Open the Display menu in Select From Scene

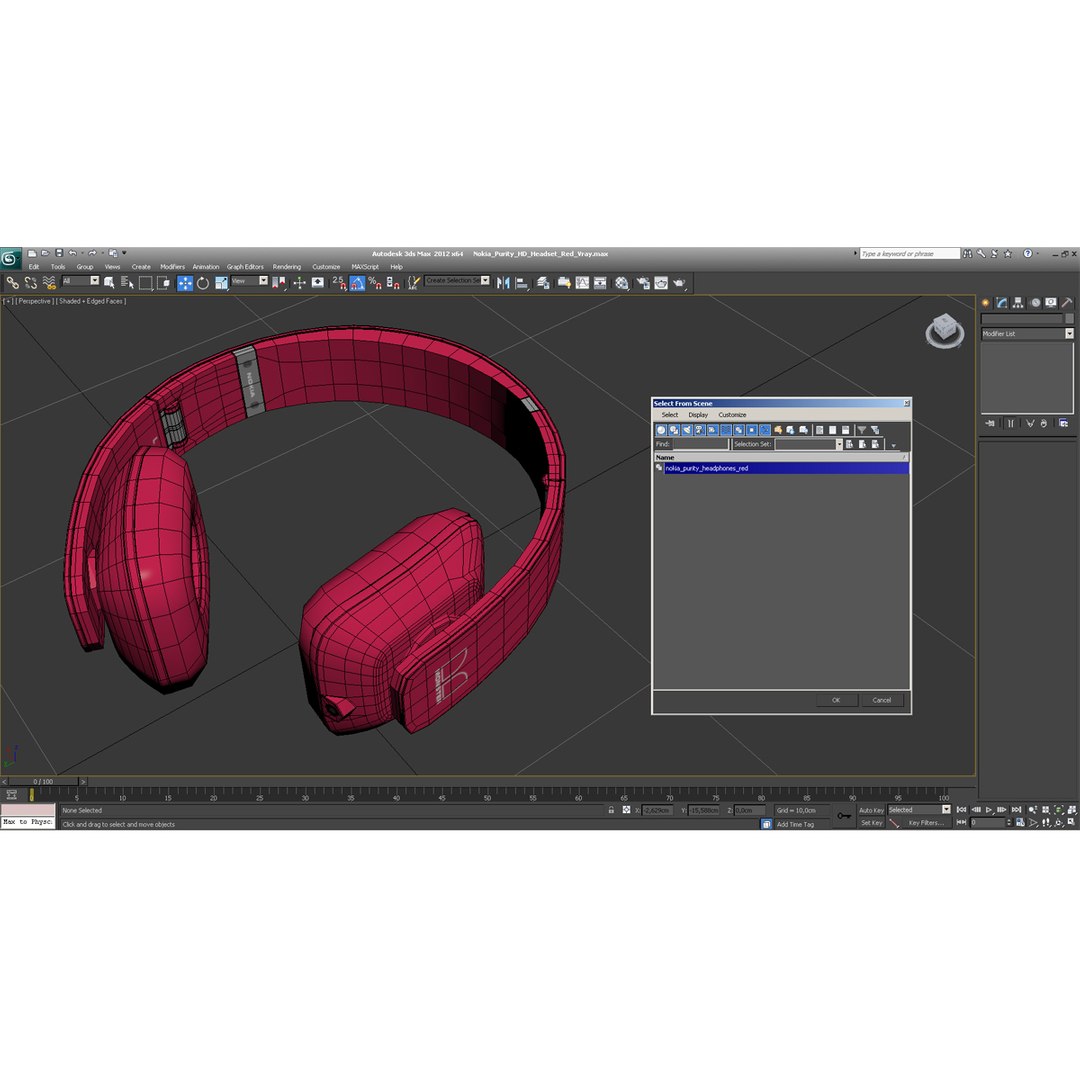pos(698,415)
